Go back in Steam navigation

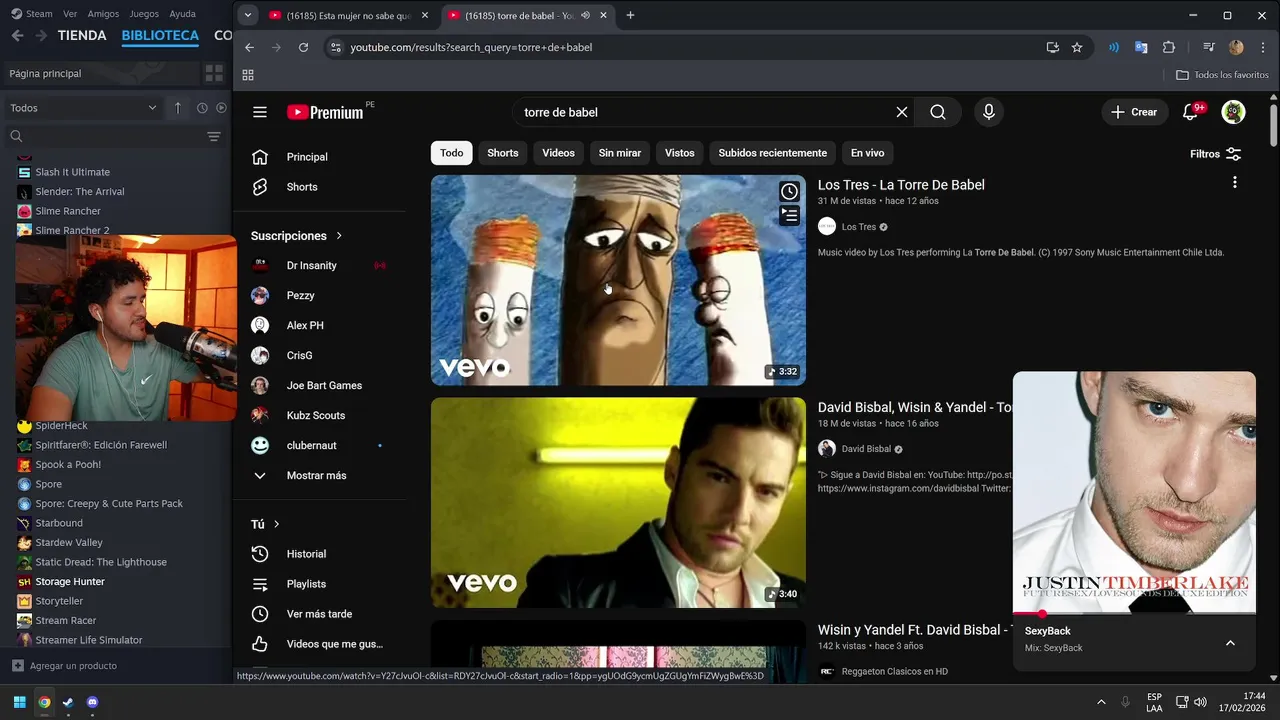(x=17, y=35)
